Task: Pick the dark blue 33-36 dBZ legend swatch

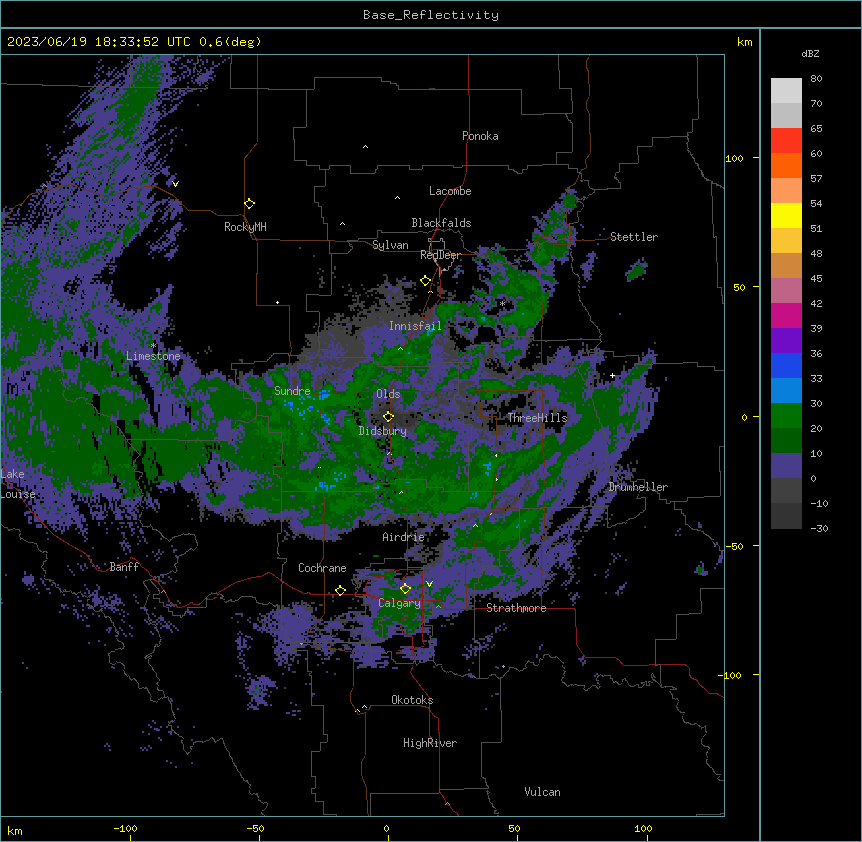Action: [786, 366]
